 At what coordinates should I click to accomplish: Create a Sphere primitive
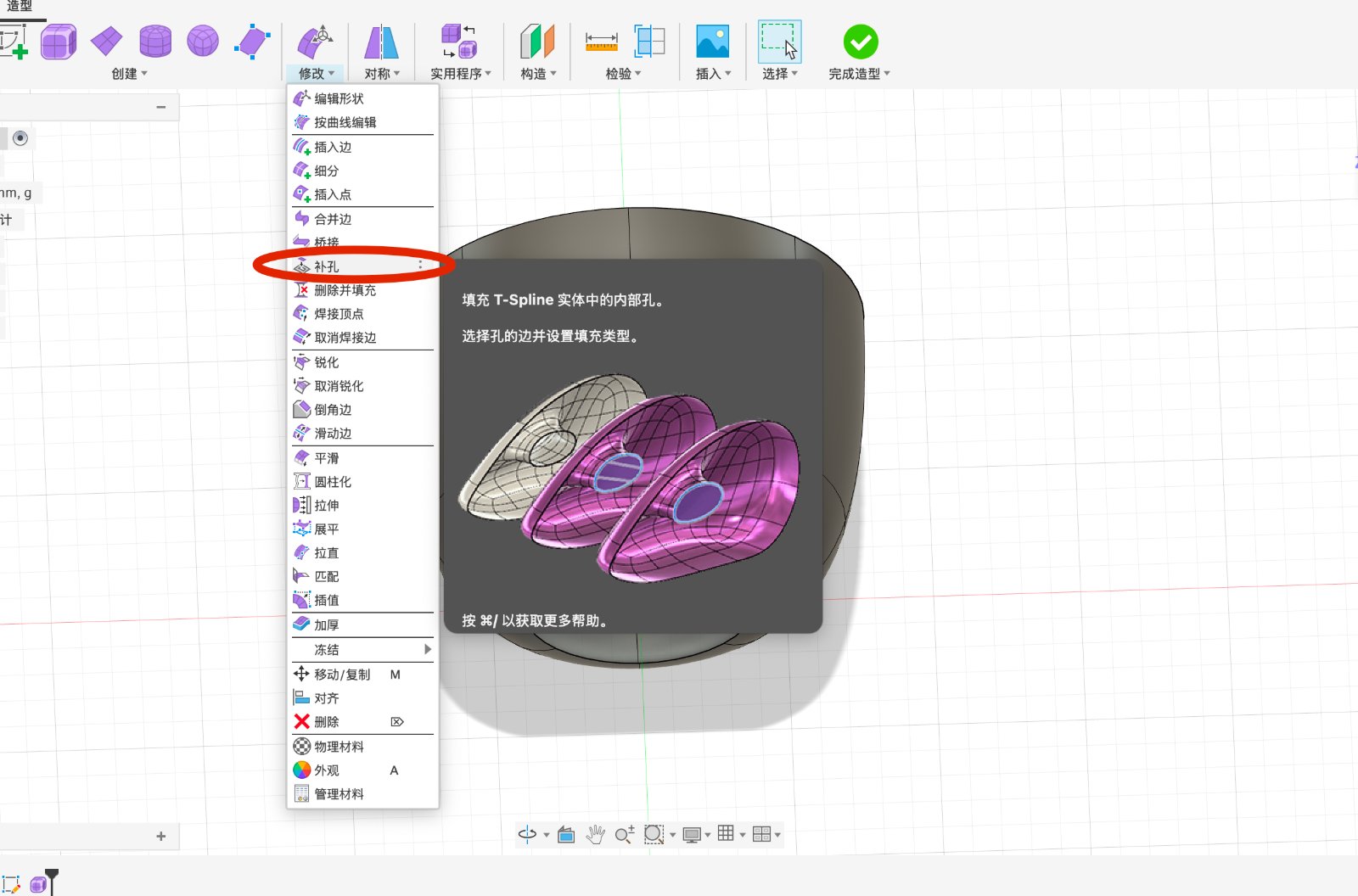tap(202, 42)
